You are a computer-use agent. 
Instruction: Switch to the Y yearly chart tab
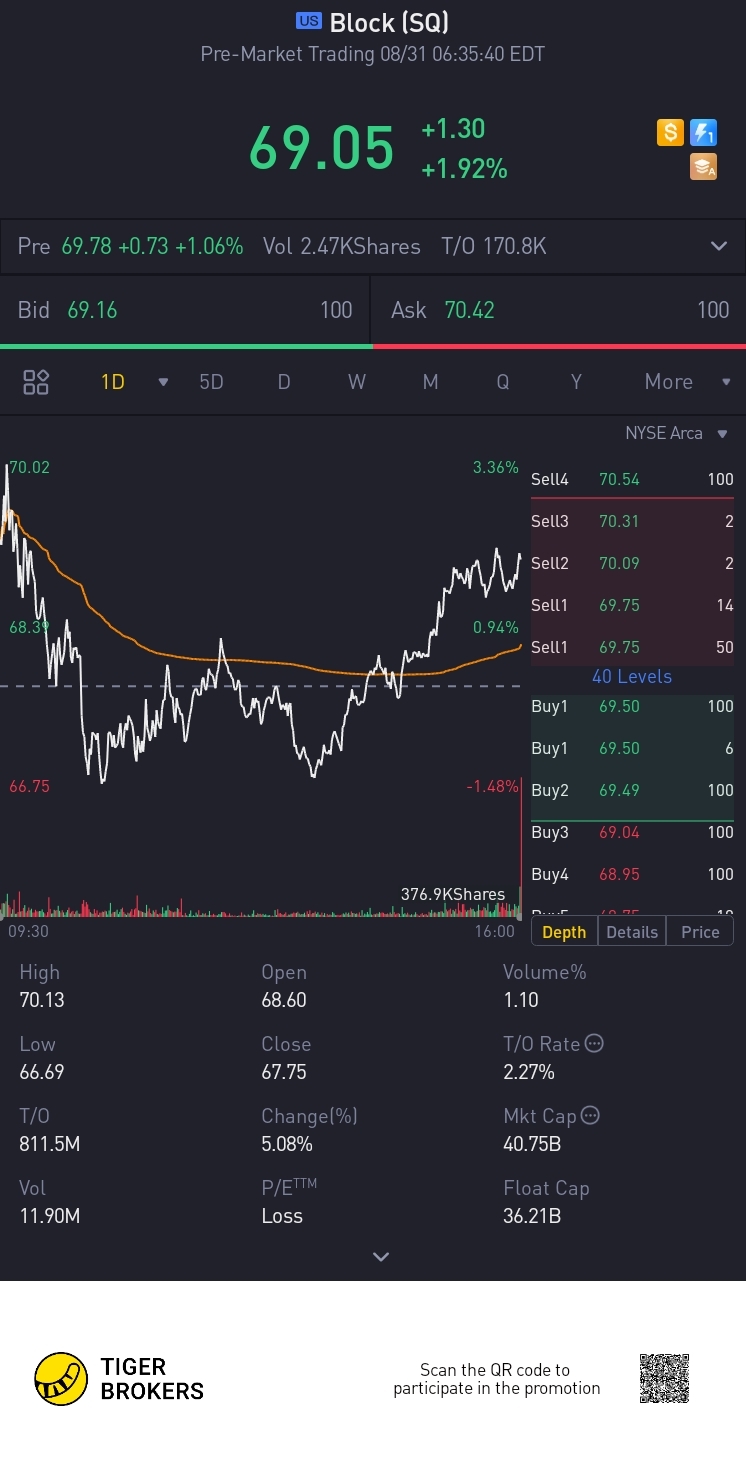tap(576, 382)
